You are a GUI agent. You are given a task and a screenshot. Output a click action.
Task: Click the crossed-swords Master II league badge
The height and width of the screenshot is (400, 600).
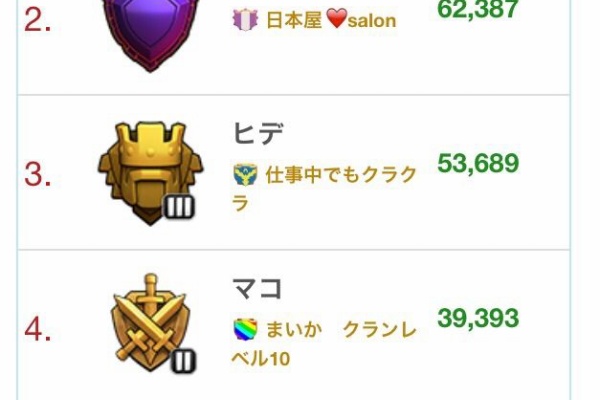(x=150, y=323)
